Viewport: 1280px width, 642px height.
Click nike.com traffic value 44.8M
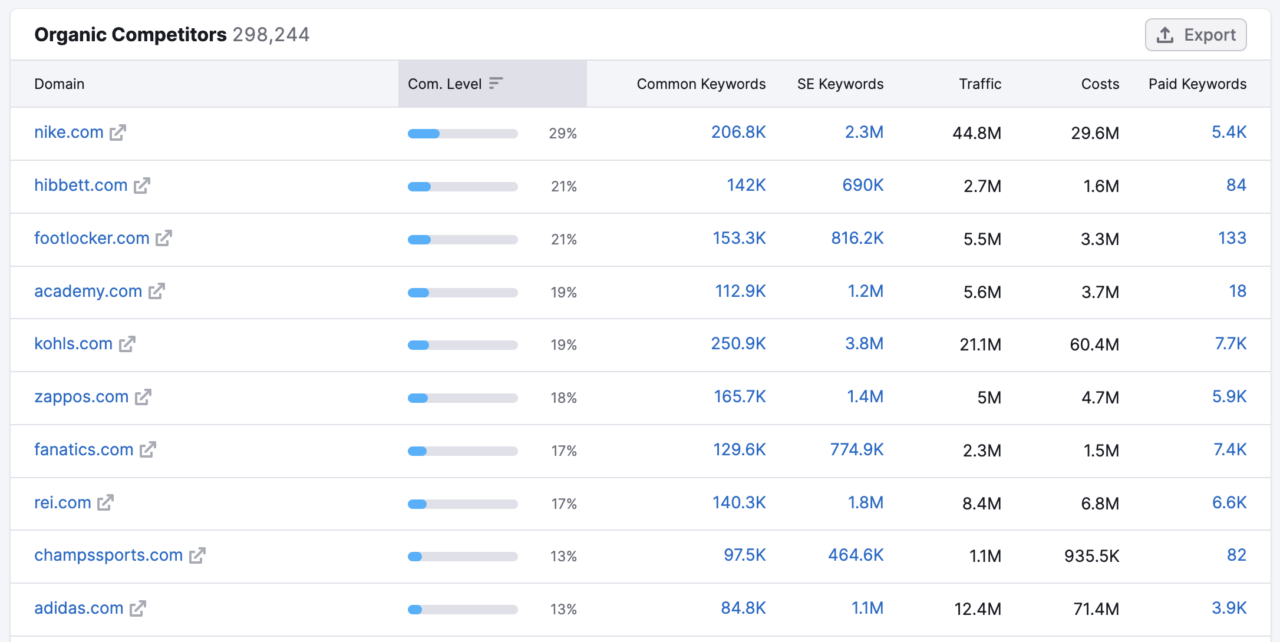click(x=977, y=132)
